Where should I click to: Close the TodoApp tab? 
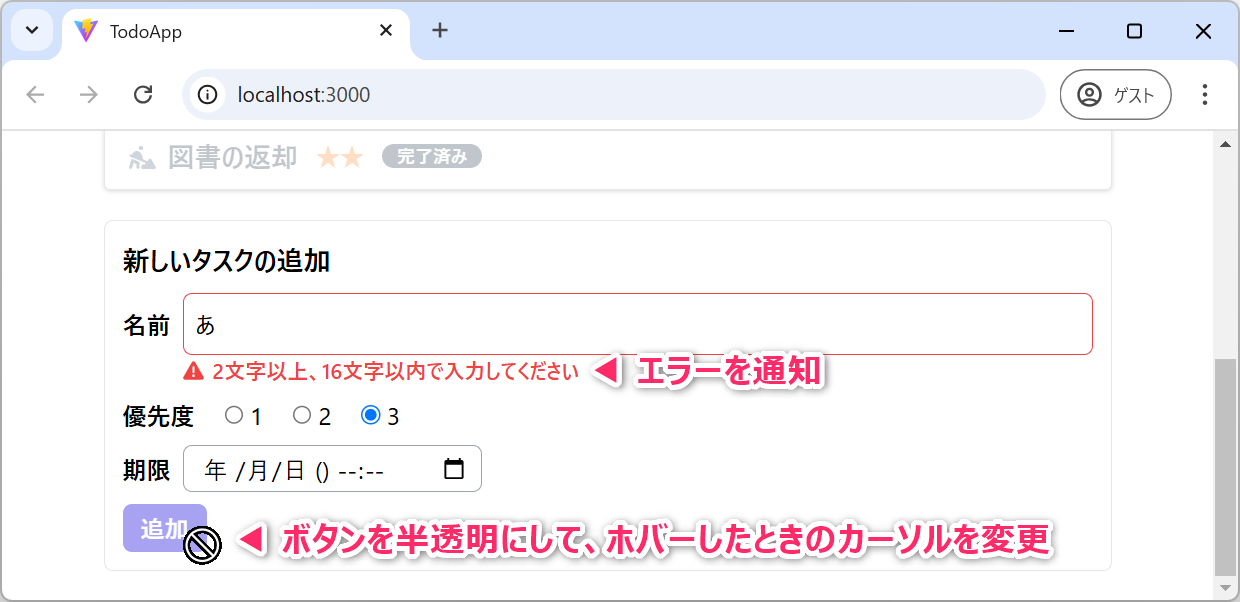click(x=386, y=31)
